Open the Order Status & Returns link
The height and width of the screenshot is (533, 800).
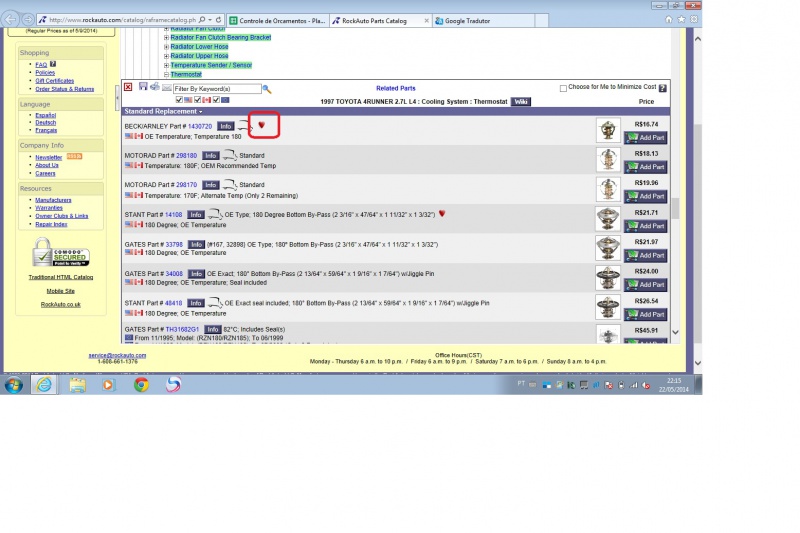[x=65, y=89]
